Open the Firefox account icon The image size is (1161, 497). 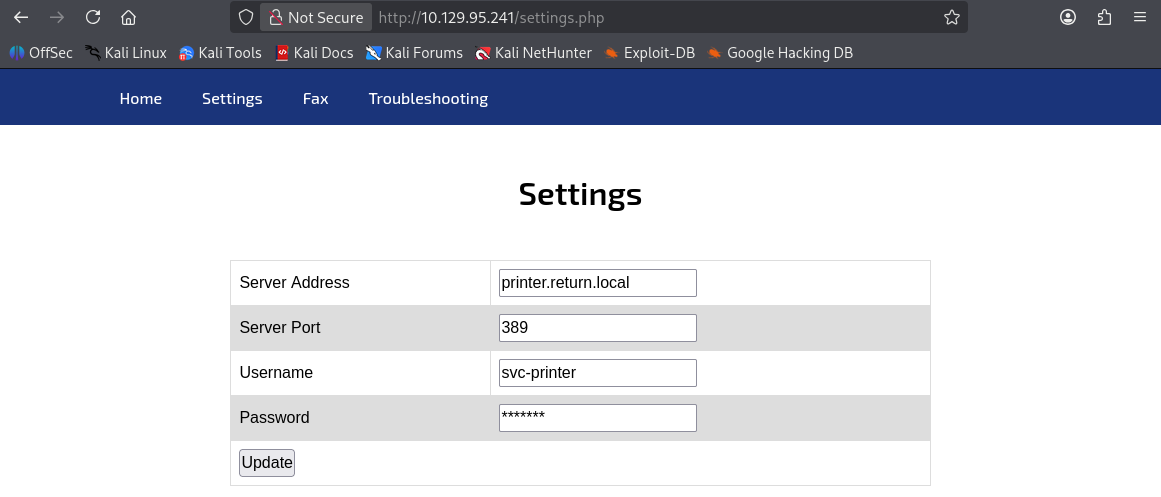click(1068, 17)
